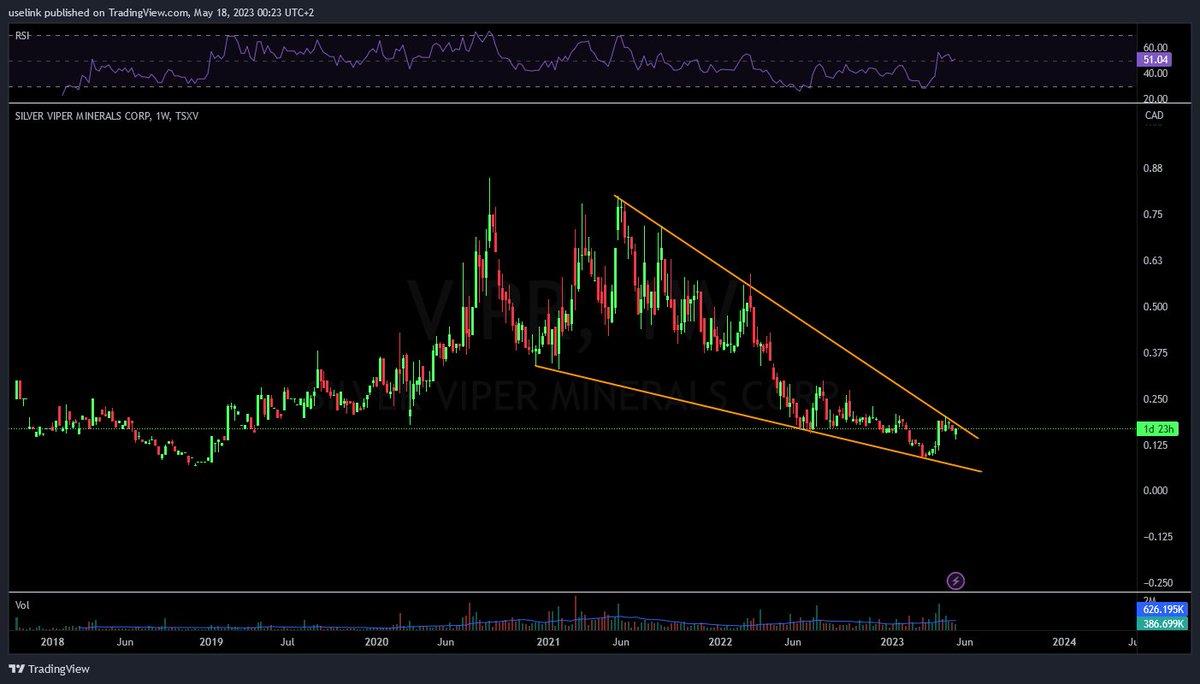This screenshot has height=684, width=1200.
Task: Click the RSI 20.00 scale label
Action: (x=1157, y=98)
